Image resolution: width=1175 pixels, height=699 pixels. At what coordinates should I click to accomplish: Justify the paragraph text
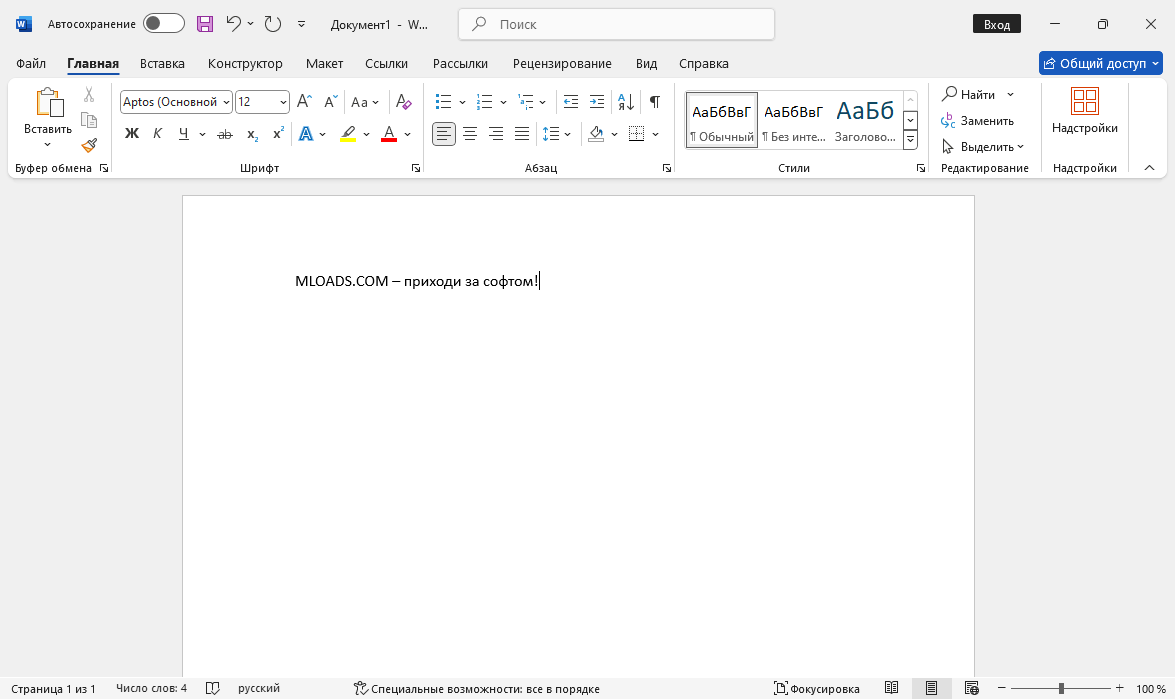point(522,134)
